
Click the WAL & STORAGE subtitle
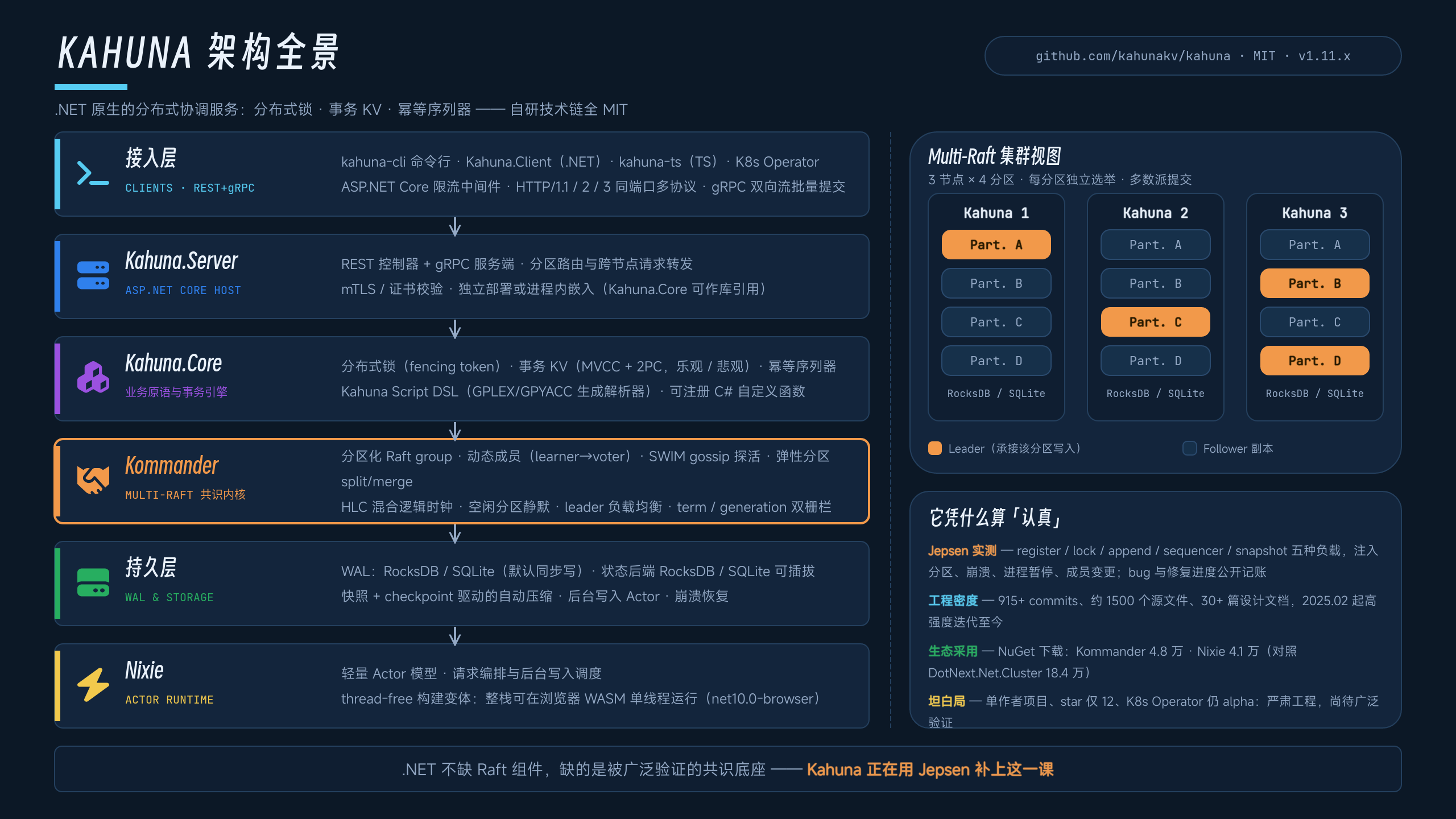click(169, 597)
